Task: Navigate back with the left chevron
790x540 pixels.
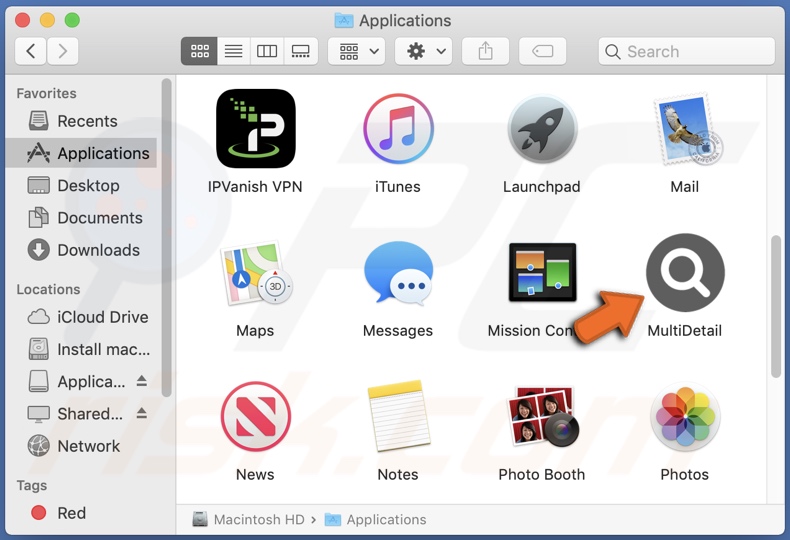Action: point(31,51)
